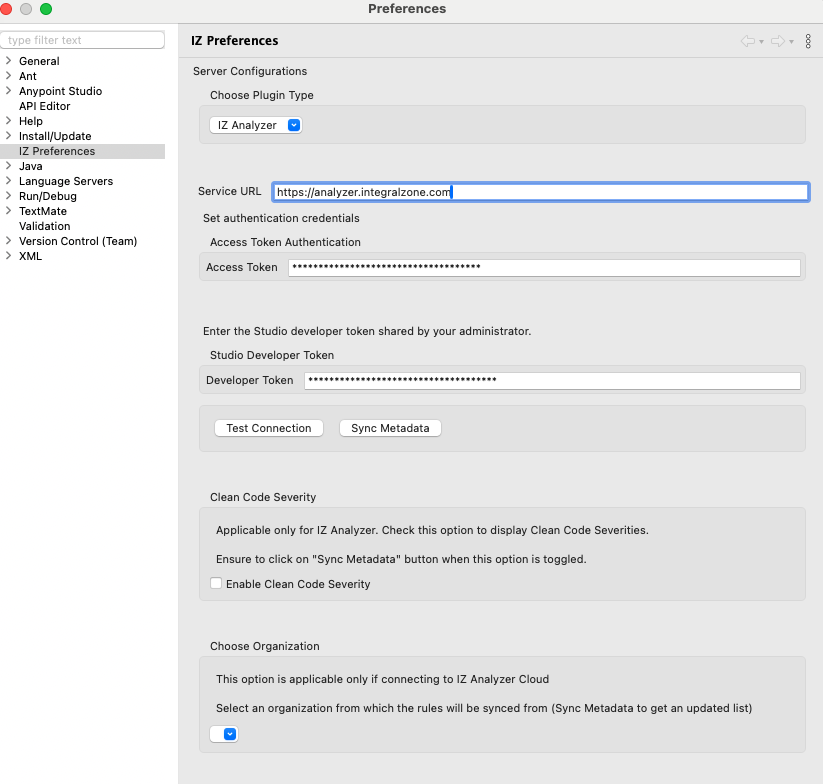Select TextMate preferences page
The image size is (823, 784).
43,211
